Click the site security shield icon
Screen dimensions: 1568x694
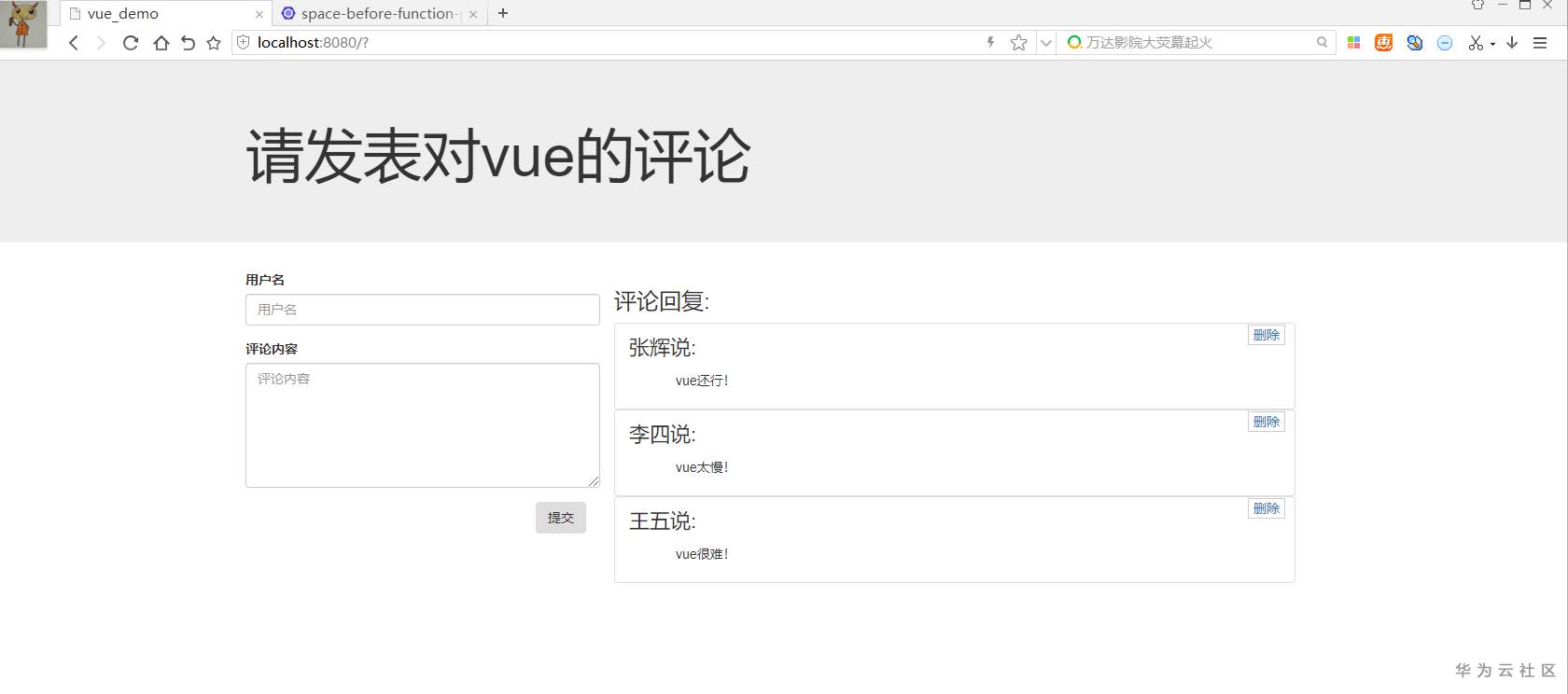[x=244, y=43]
